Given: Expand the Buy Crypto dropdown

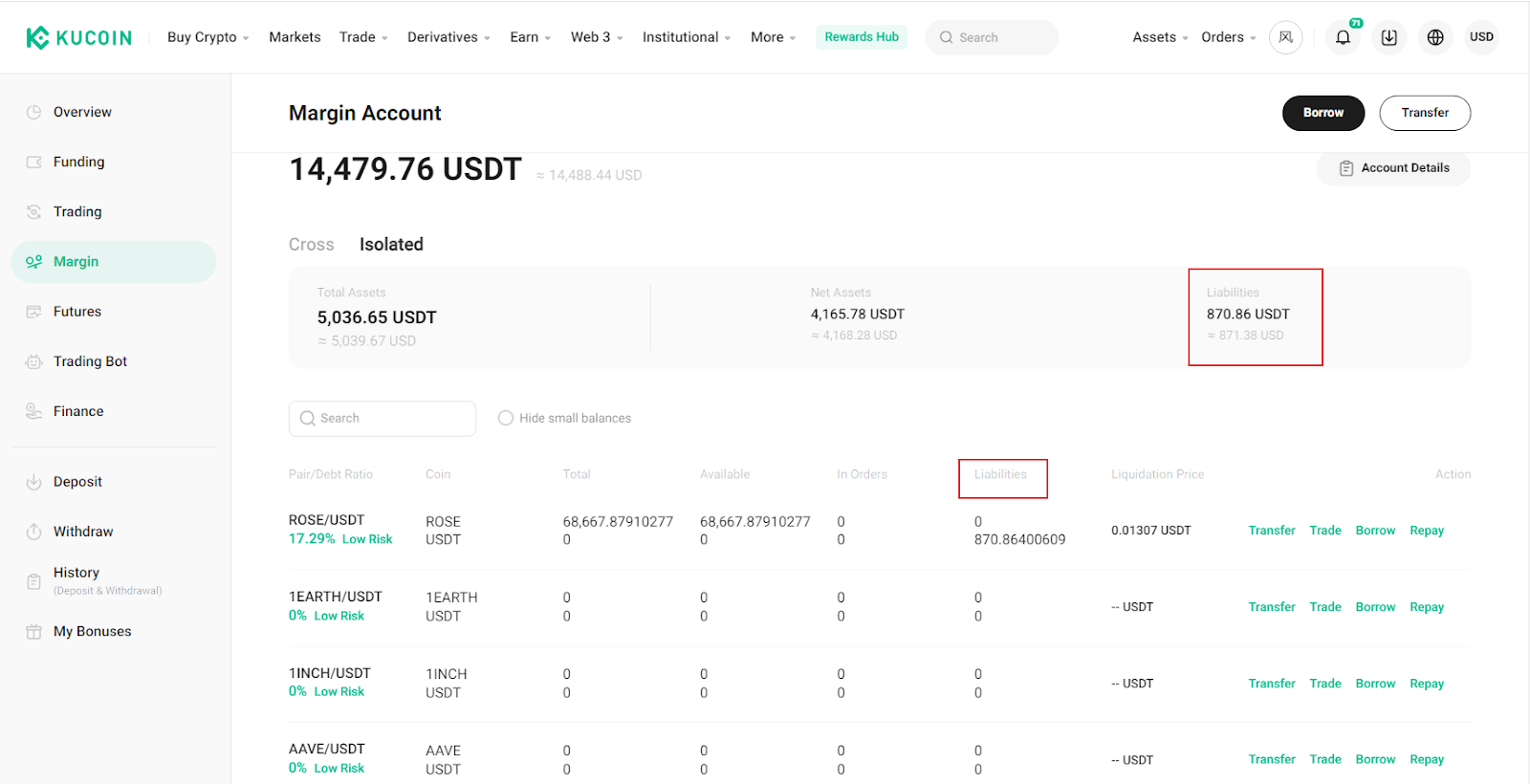Looking at the screenshot, I should point(208,37).
